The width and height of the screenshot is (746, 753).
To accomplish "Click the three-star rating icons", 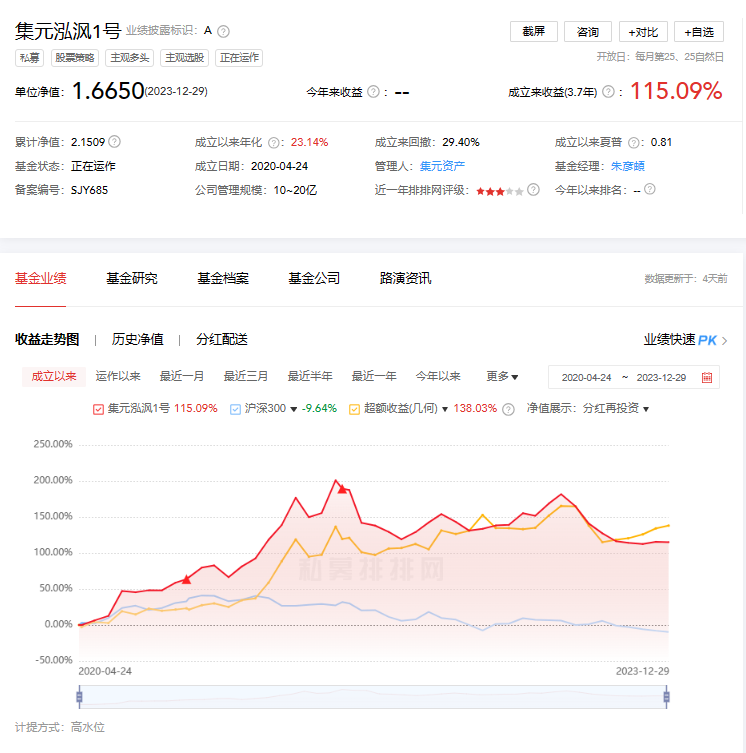I will pyautogui.click(x=500, y=192).
